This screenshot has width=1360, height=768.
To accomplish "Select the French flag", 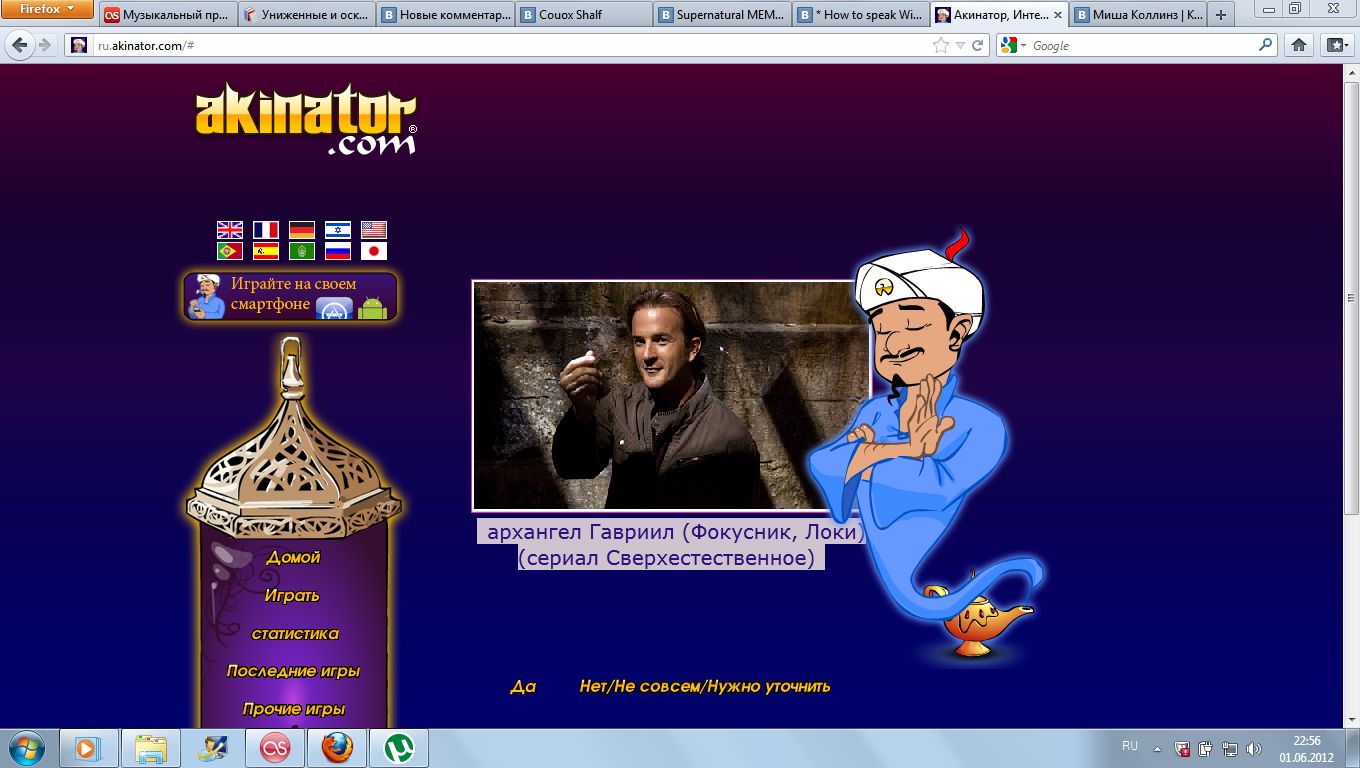I will pyautogui.click(x=266, y=230).
